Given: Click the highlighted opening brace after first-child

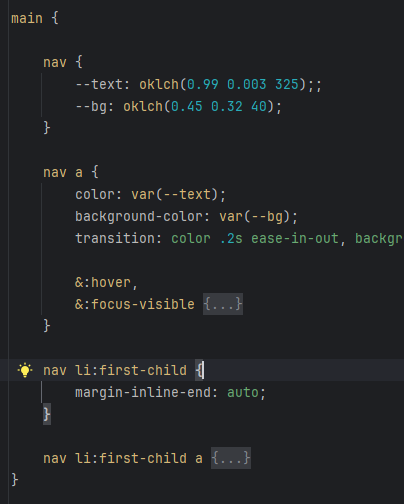Looking at the screenshot, I should [199, 370].
